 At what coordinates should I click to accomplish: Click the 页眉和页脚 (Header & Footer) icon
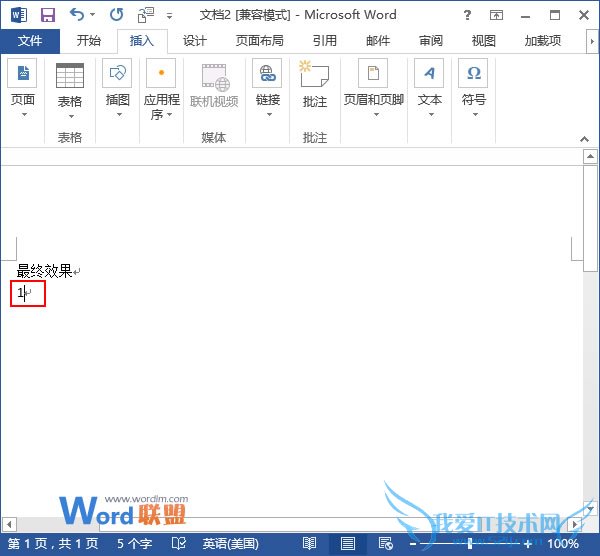coord(373,73)
